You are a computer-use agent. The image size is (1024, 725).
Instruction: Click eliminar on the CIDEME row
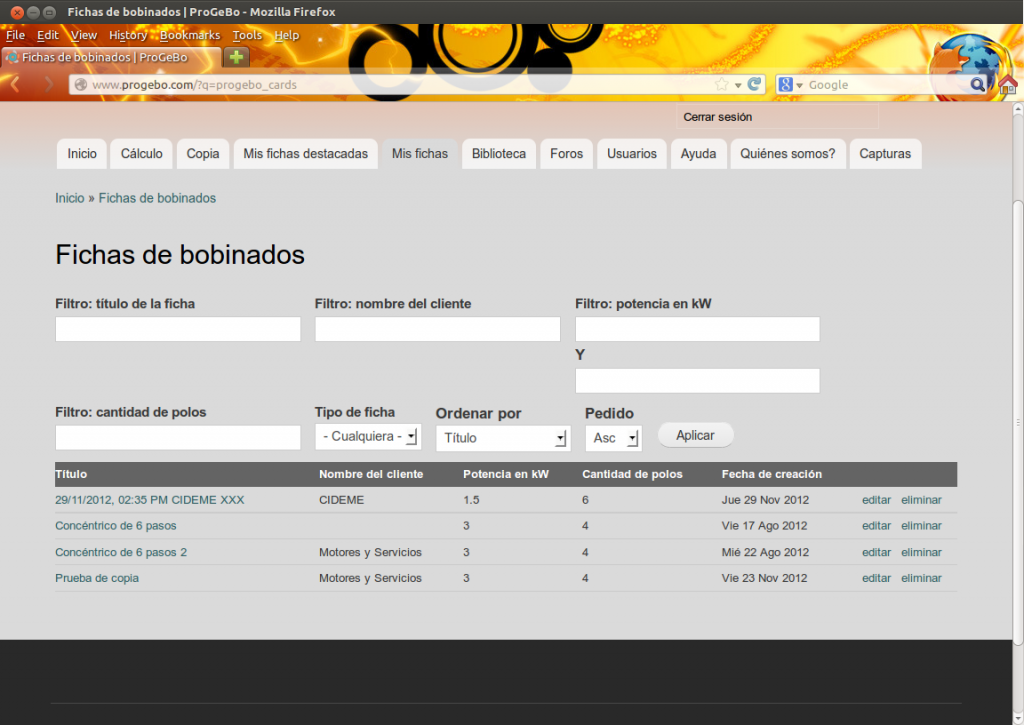pyautogui.click(x=921, y=500)
